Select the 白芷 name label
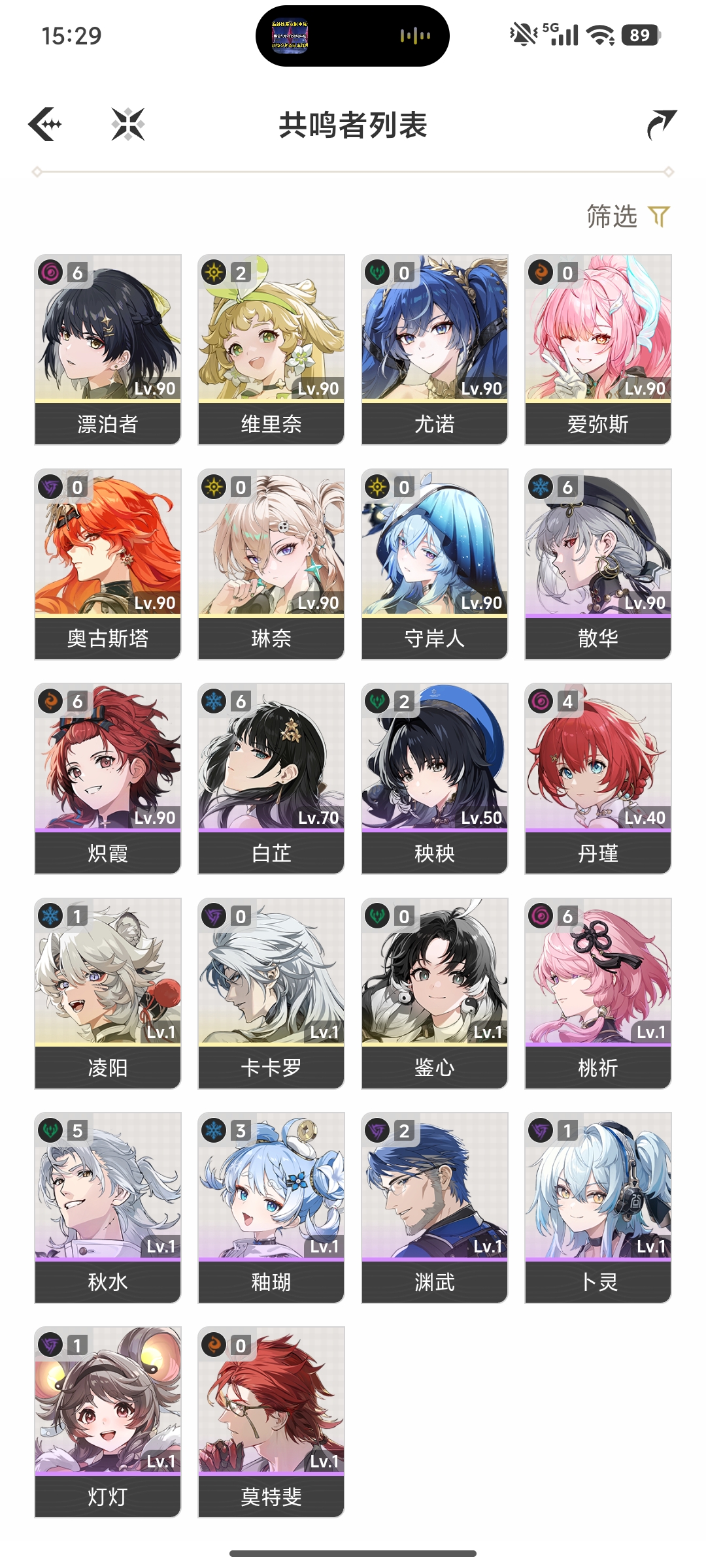The height and width of the screenshot is (1568, 706). pyautogui.click(x=271, y=853)
